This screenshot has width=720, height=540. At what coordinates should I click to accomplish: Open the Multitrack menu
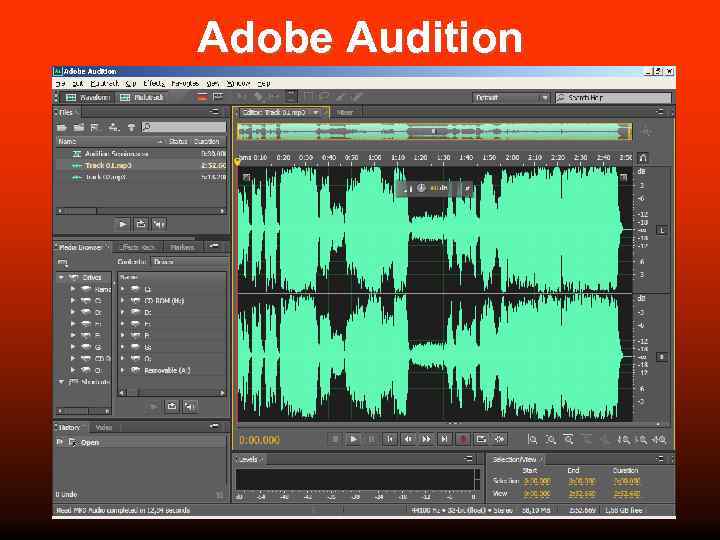pos(104,84)
